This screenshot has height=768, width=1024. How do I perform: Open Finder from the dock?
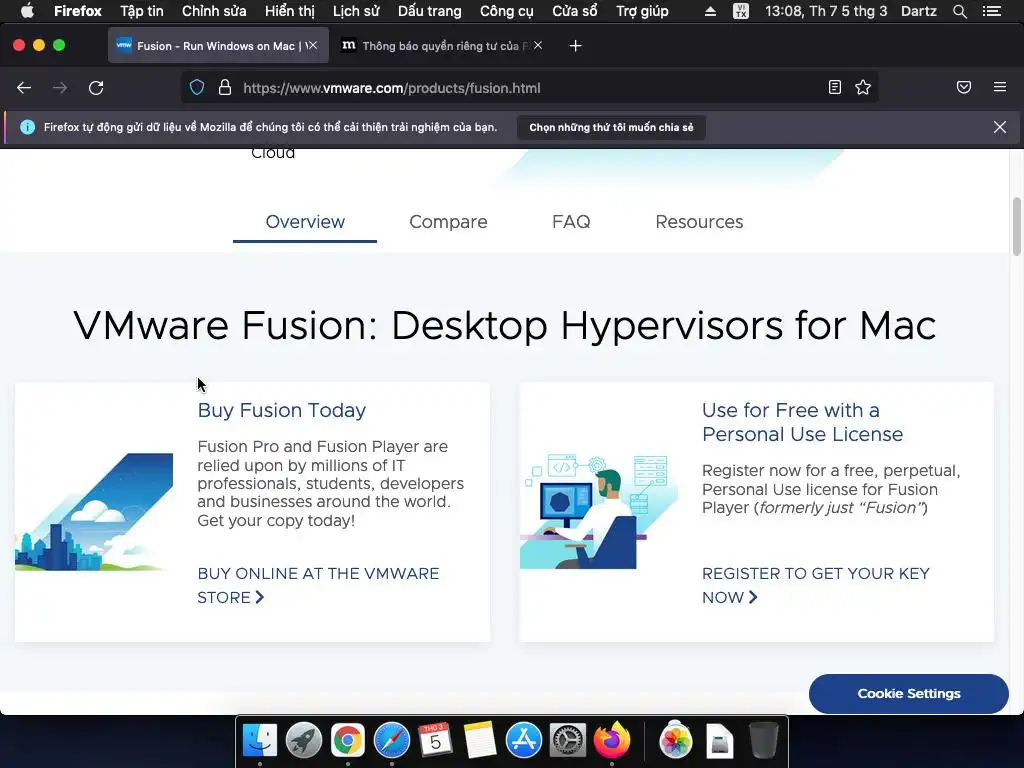point(260,741)
